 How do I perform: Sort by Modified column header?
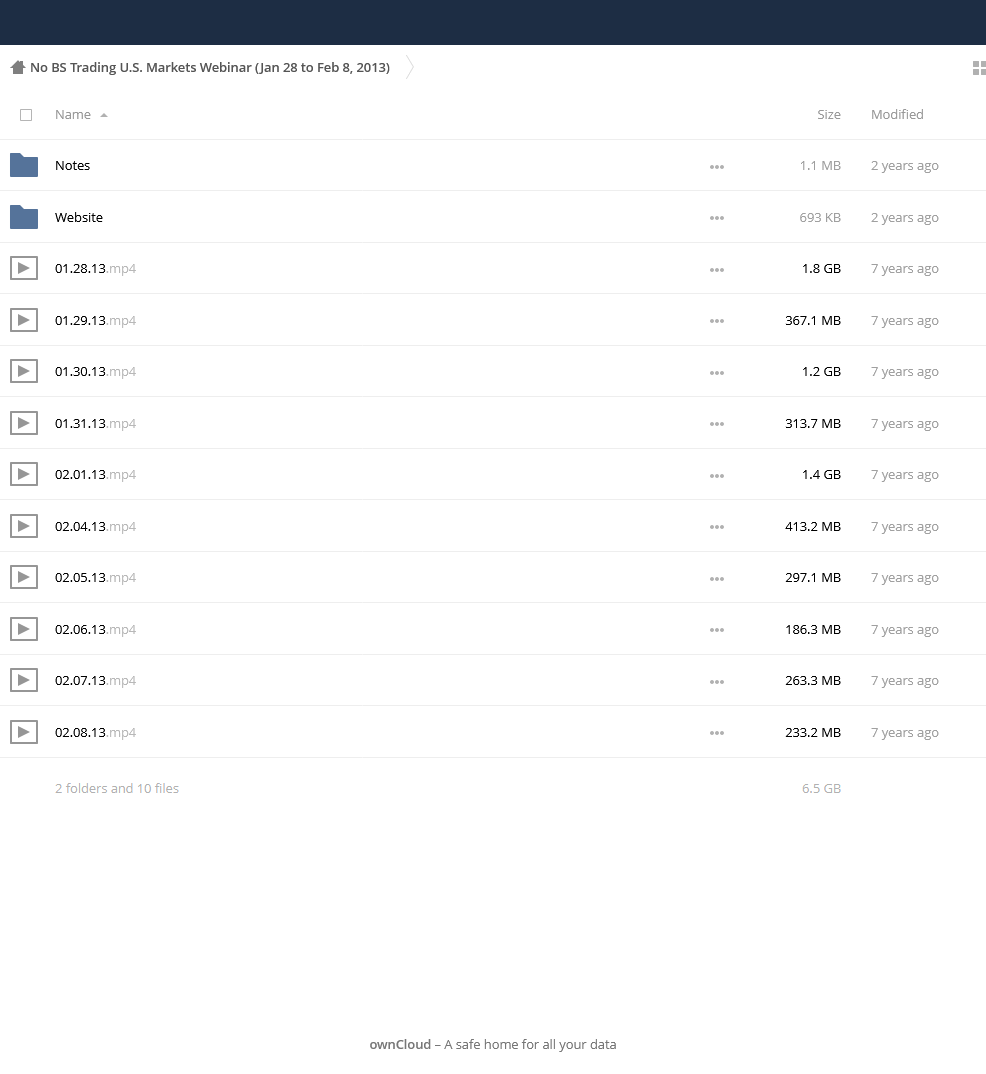pyautogui.click(x=897, y=114)
